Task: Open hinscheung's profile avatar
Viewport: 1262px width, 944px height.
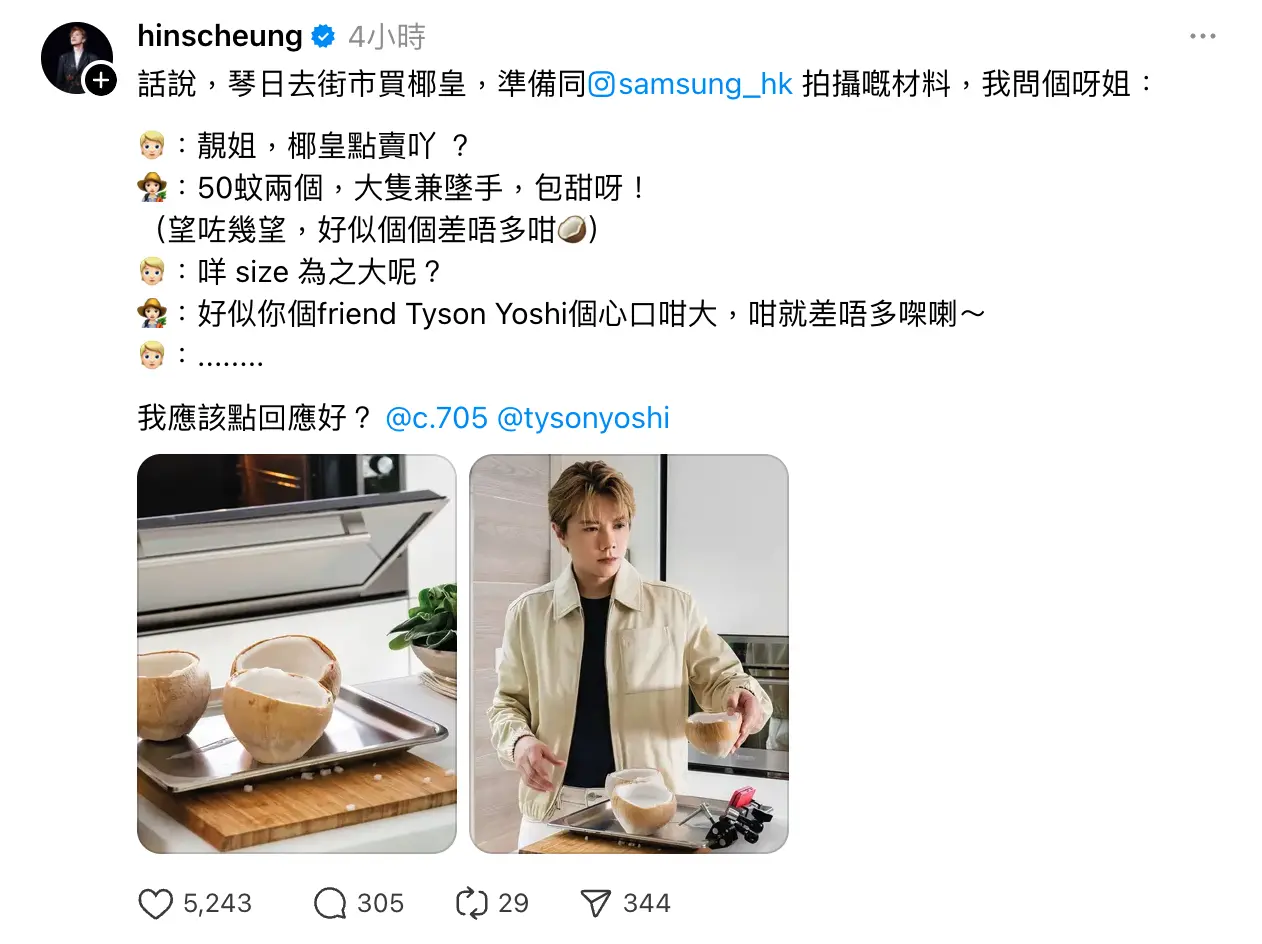Action: (x=76, y=58)
